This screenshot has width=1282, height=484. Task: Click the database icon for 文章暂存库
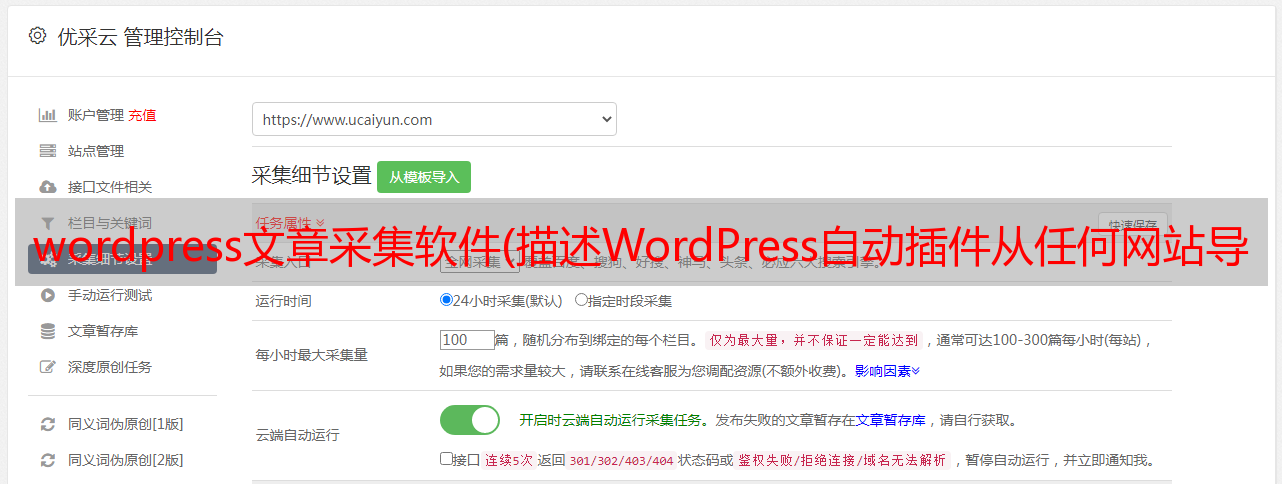click(47, 331)
